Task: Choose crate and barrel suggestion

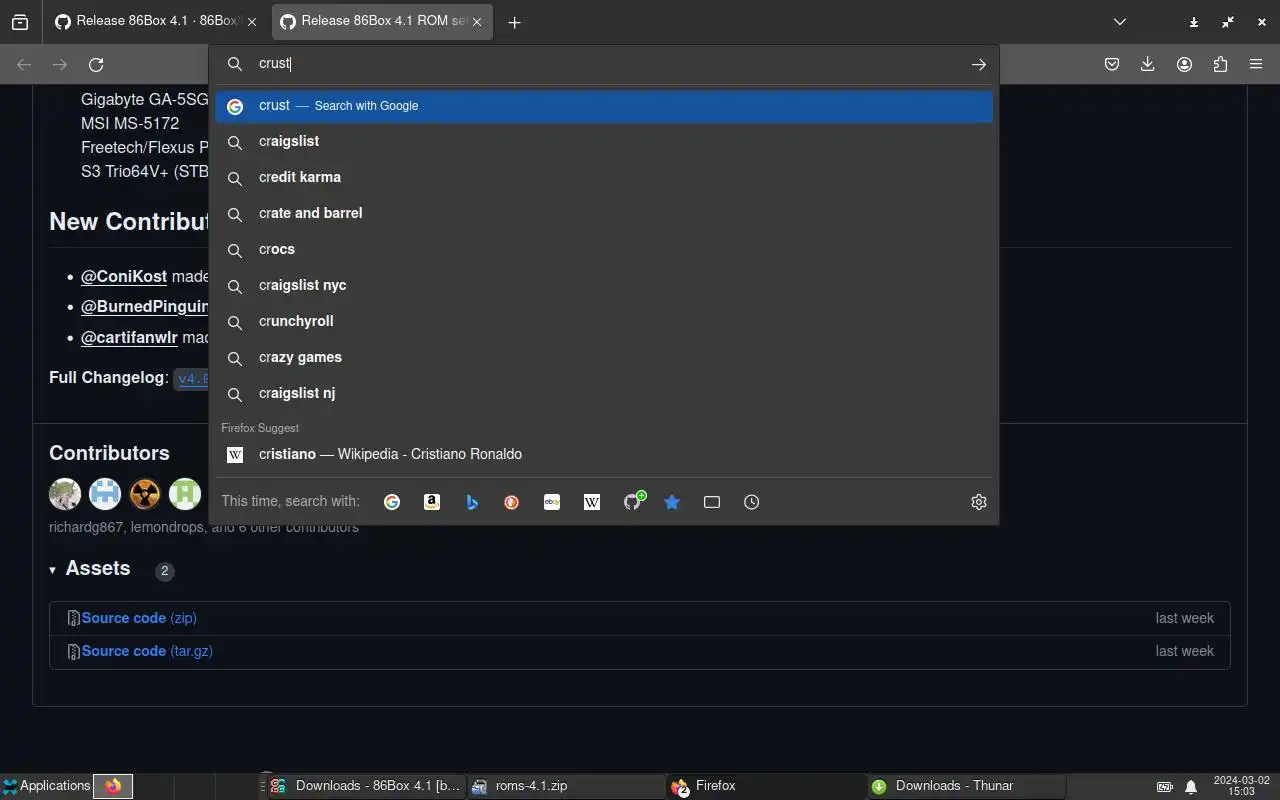Action: 604,214
